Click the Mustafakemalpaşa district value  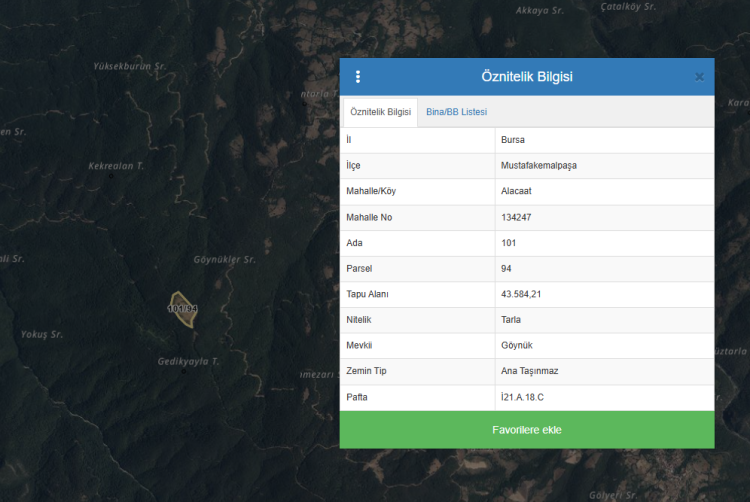click(x=539, y=166)
